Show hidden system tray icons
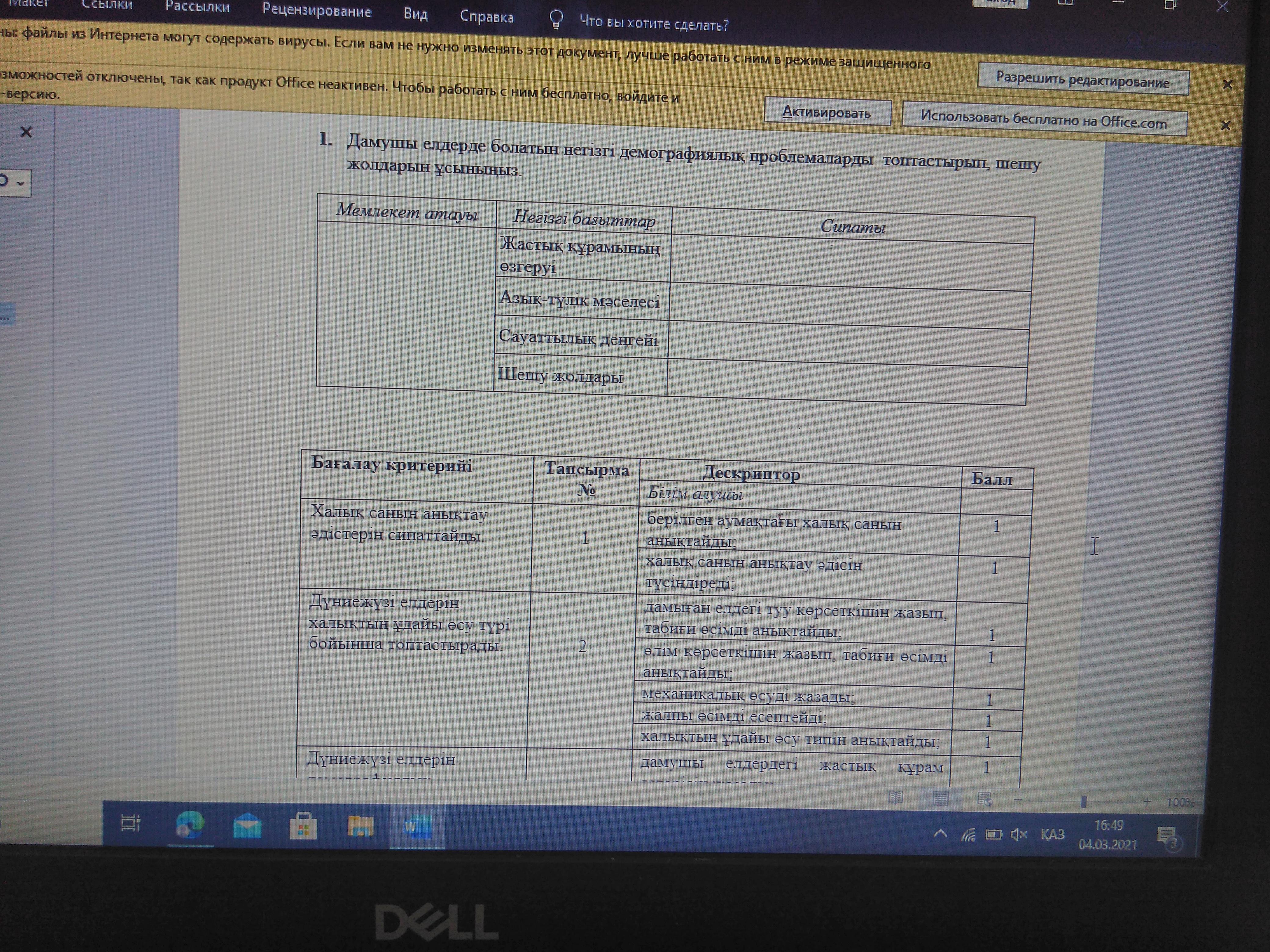 click(940, 833)
